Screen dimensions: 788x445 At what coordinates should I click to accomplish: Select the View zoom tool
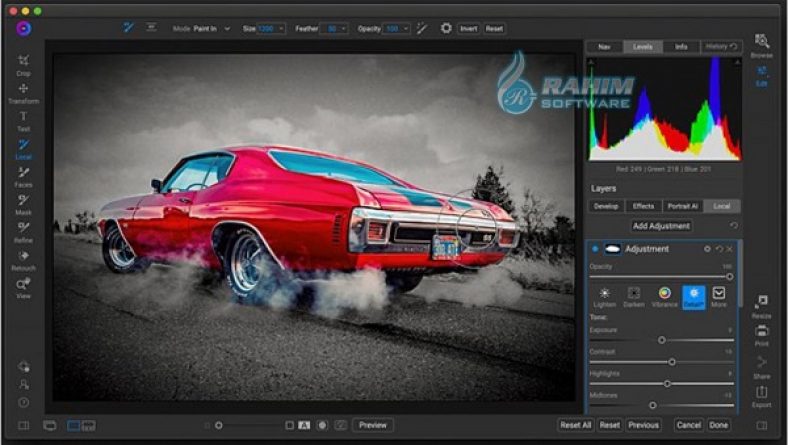[23, 288]
